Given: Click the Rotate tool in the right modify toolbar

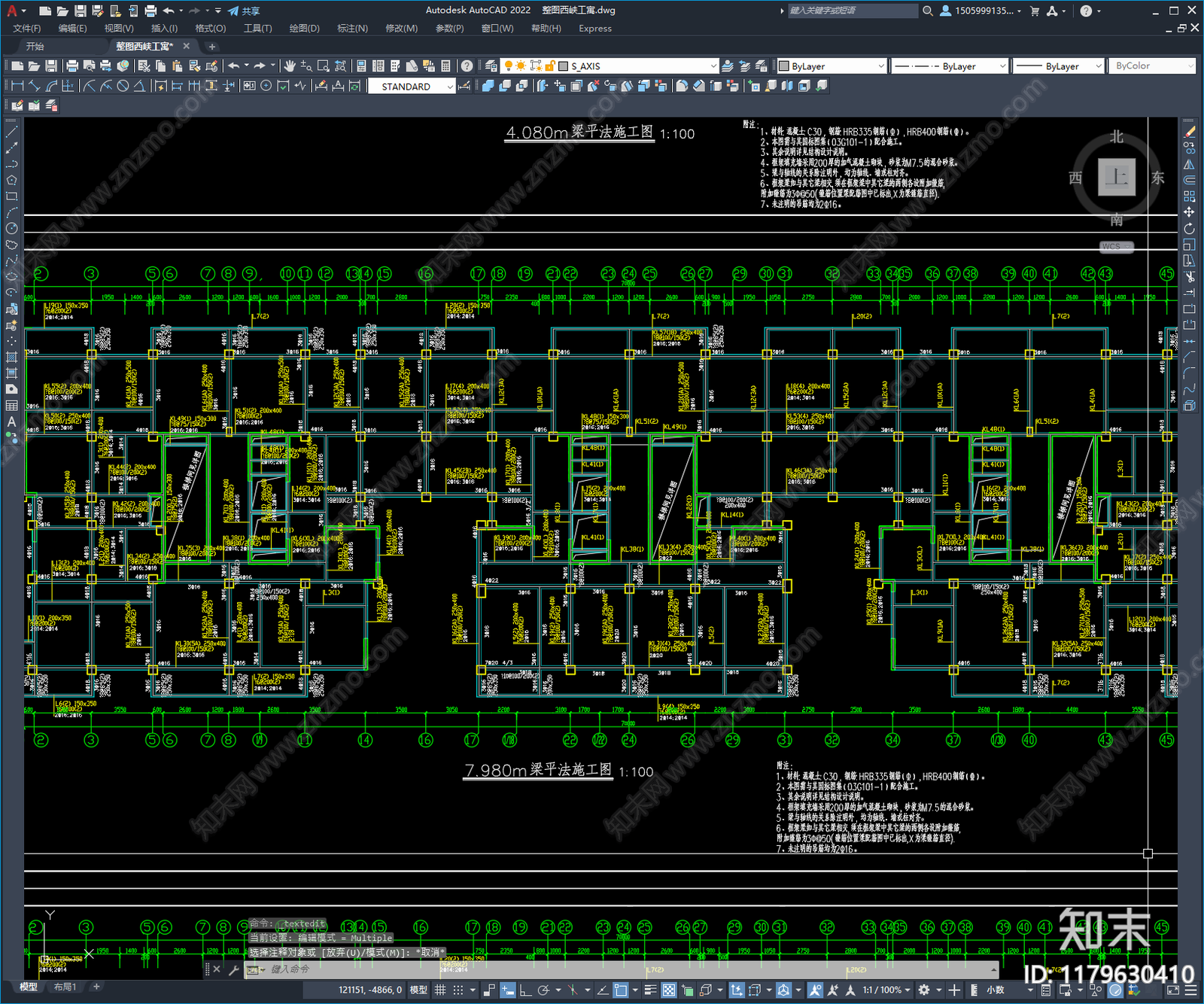Looking at the screenshot, I should click(1189, 228).
